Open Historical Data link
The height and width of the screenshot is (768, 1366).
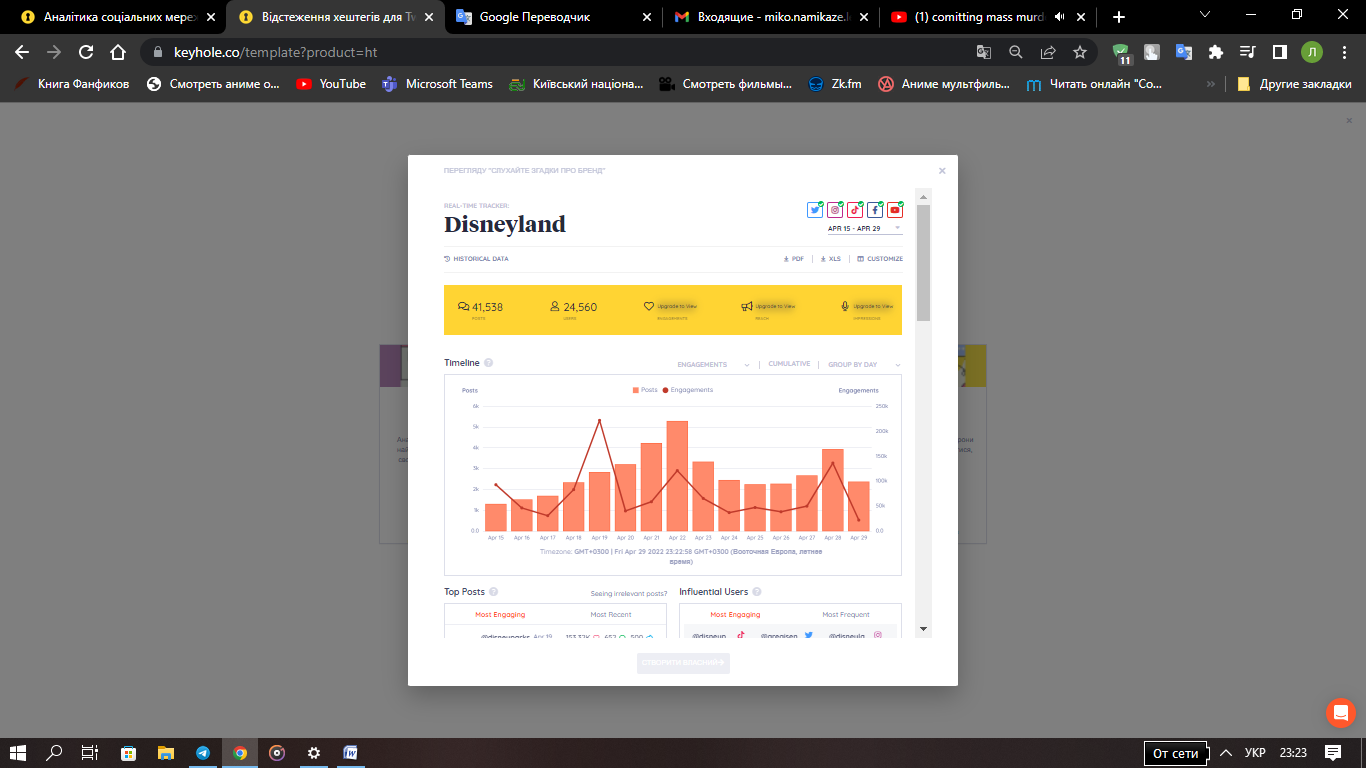[476, 259]
